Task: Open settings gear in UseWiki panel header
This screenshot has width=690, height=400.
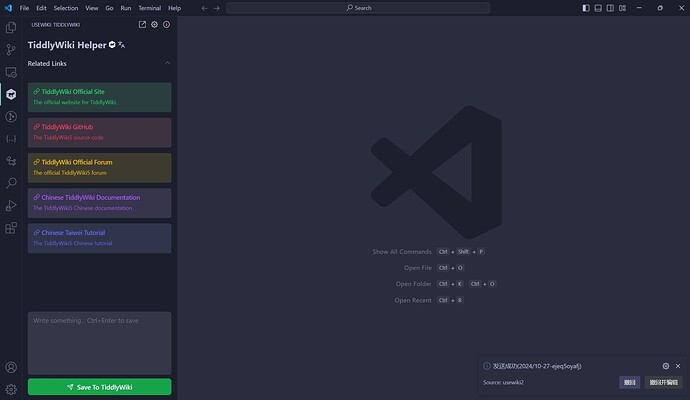Action: [154, 25]
